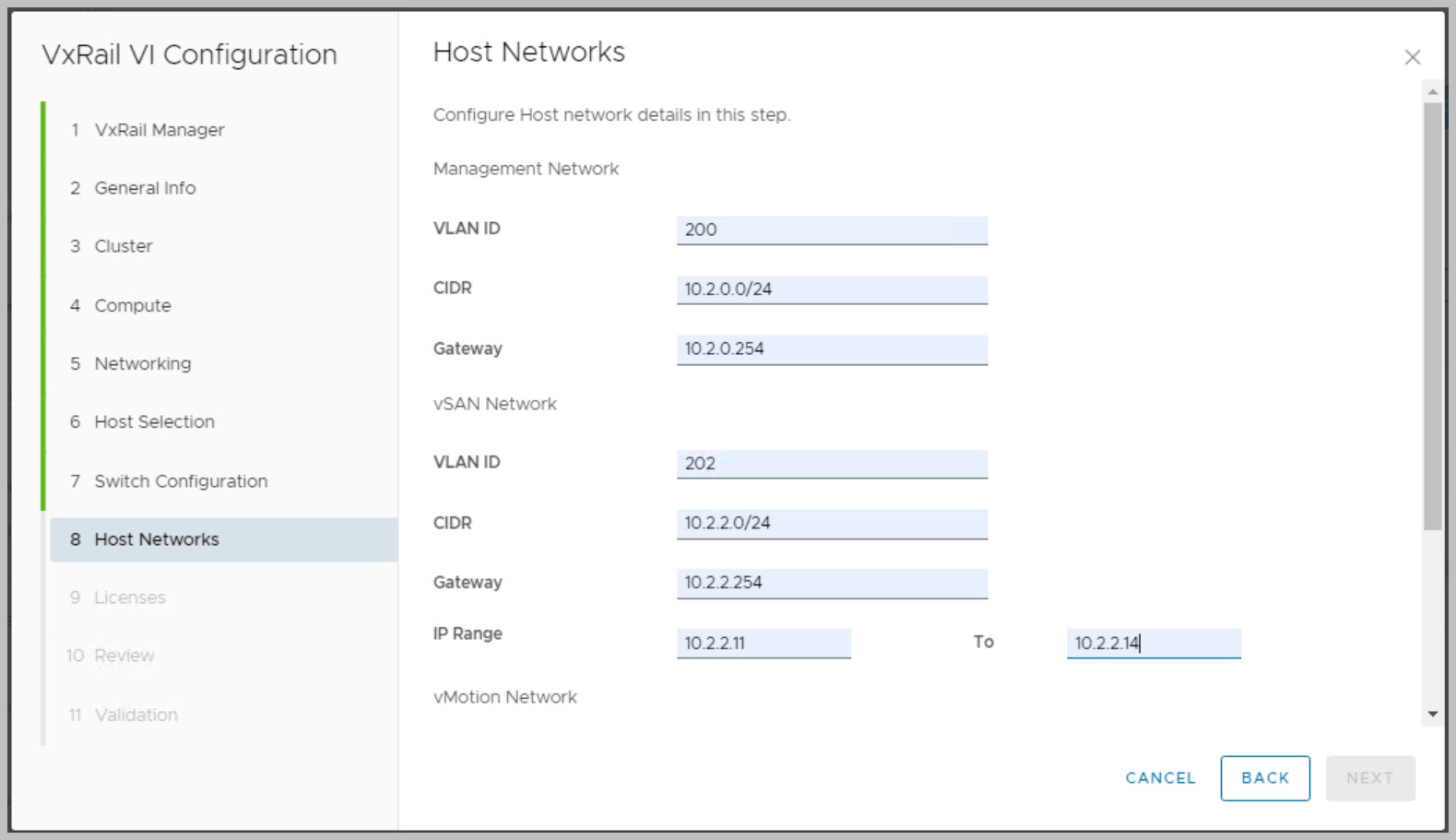Edit the Management Network CIDR field
The width and height of the screenshot is (1456, 840).
[832, 290]
